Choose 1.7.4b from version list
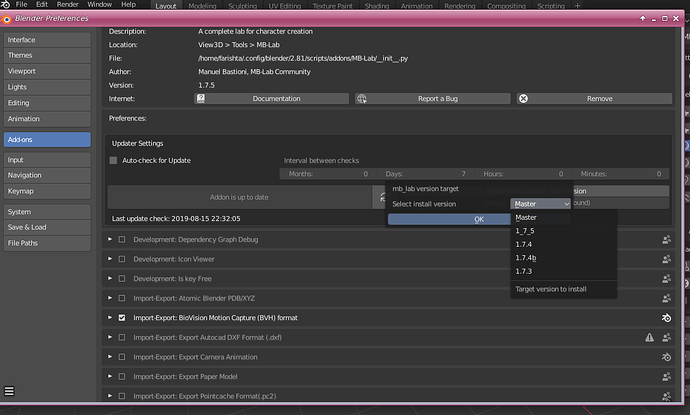 click(x=563, y=258)
